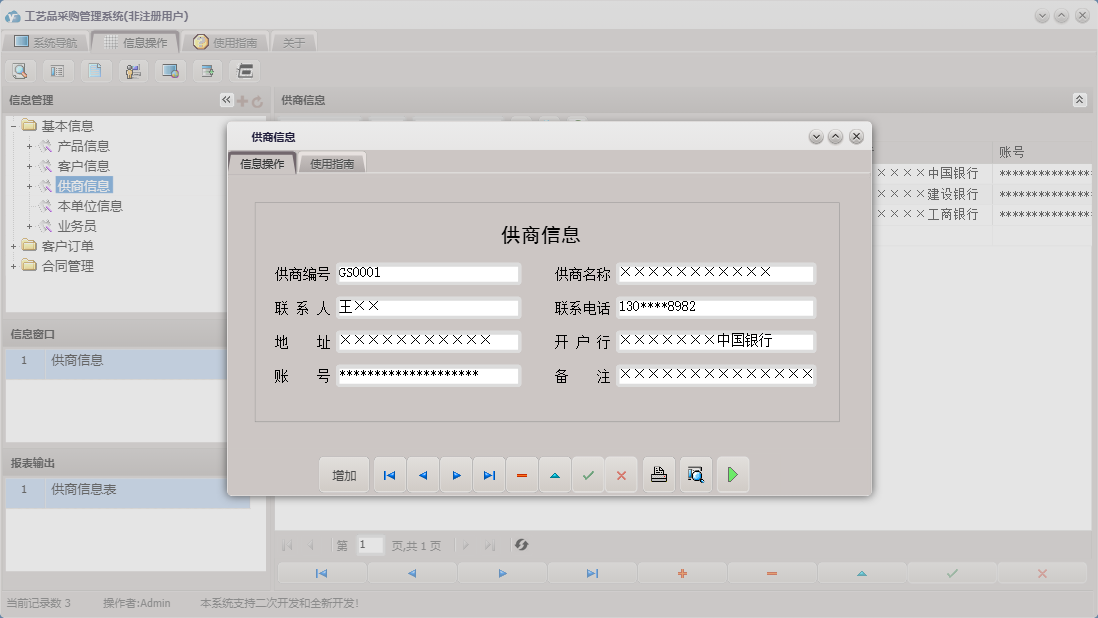Screen dimensions: 1098x618
Task: Click the page number box in pagination
Action: [x=370, y=545]
